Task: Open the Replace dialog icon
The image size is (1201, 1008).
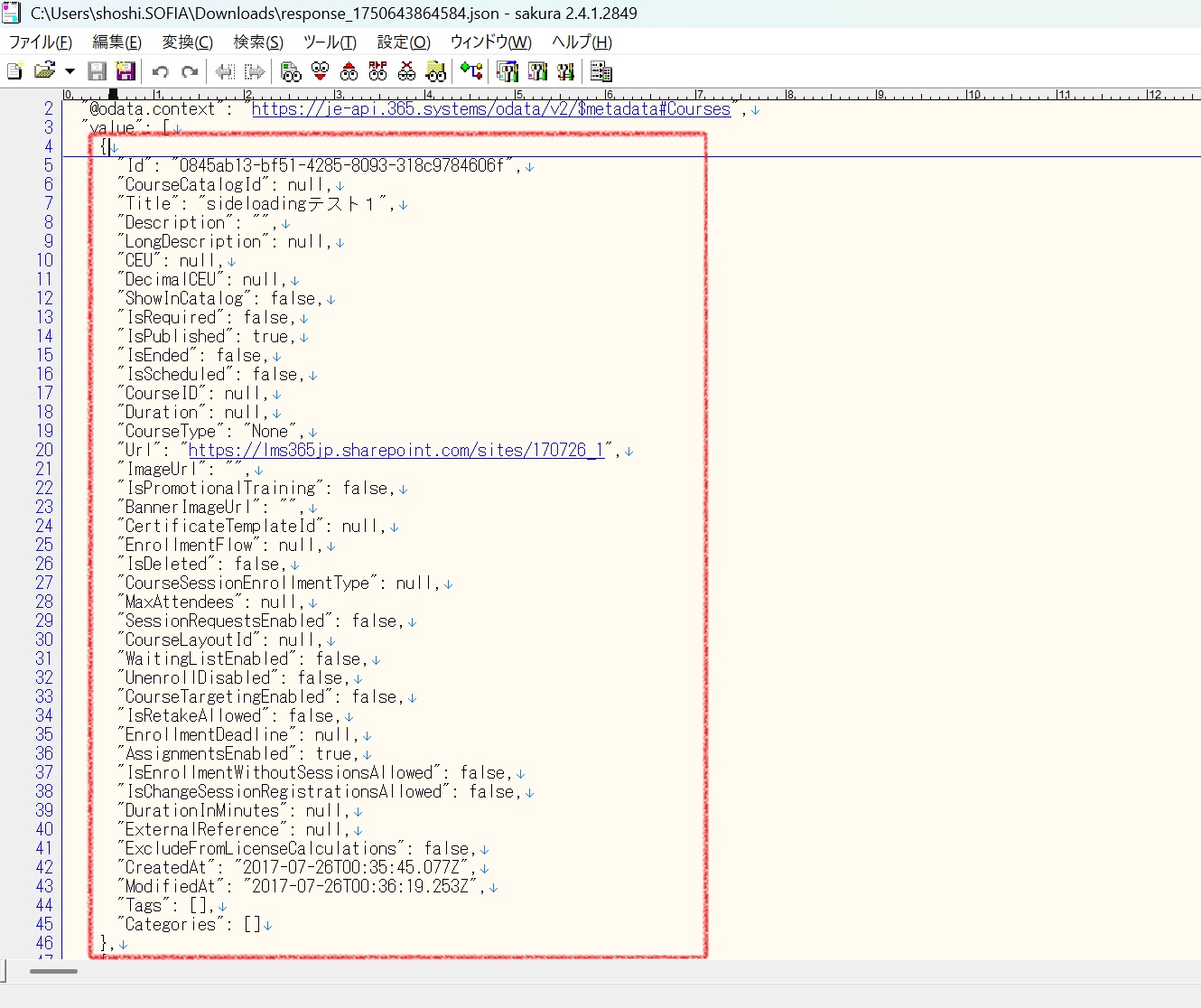Action: click(x=377, y=71)
